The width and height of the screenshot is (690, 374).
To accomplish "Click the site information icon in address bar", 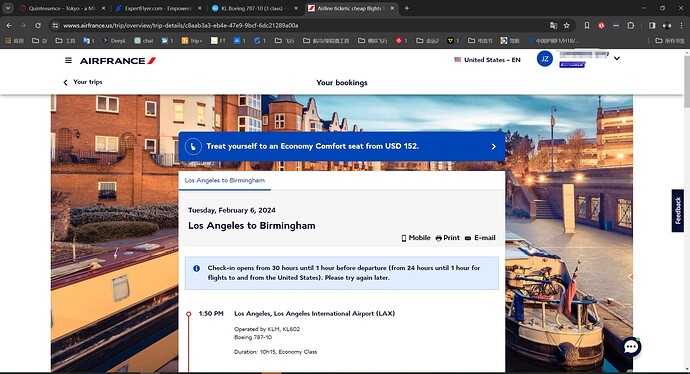I will pos(55,26).
